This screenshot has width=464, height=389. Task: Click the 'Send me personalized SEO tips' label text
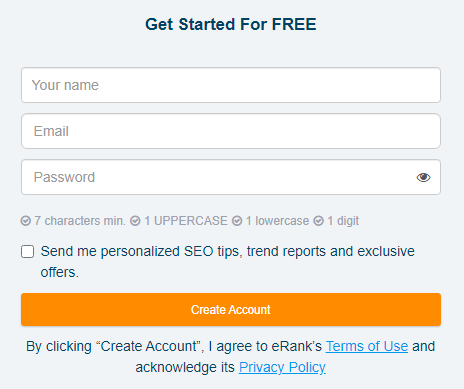(x=227, y=262)
